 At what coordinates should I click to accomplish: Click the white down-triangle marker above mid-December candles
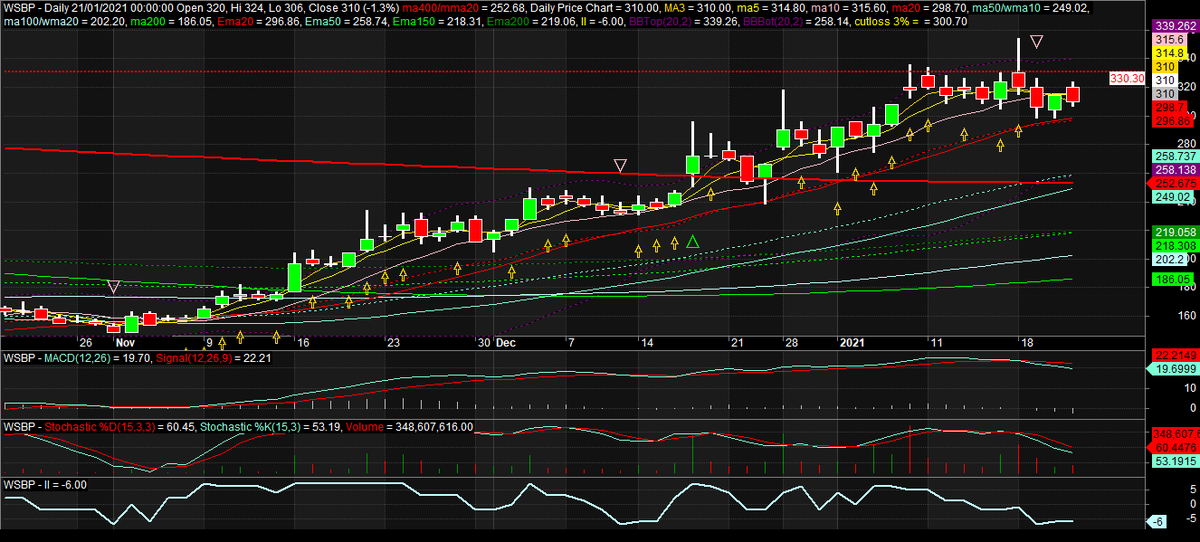pyautogui.click(x=620, y=165)
